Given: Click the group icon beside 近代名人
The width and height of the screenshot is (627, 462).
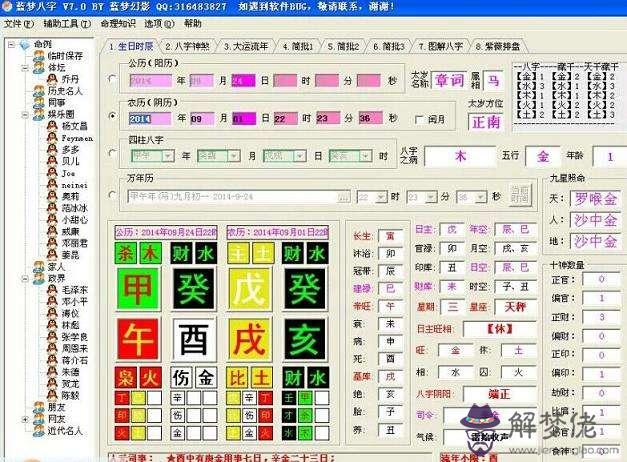Looking at the screenshot, I should click(39, 431).
